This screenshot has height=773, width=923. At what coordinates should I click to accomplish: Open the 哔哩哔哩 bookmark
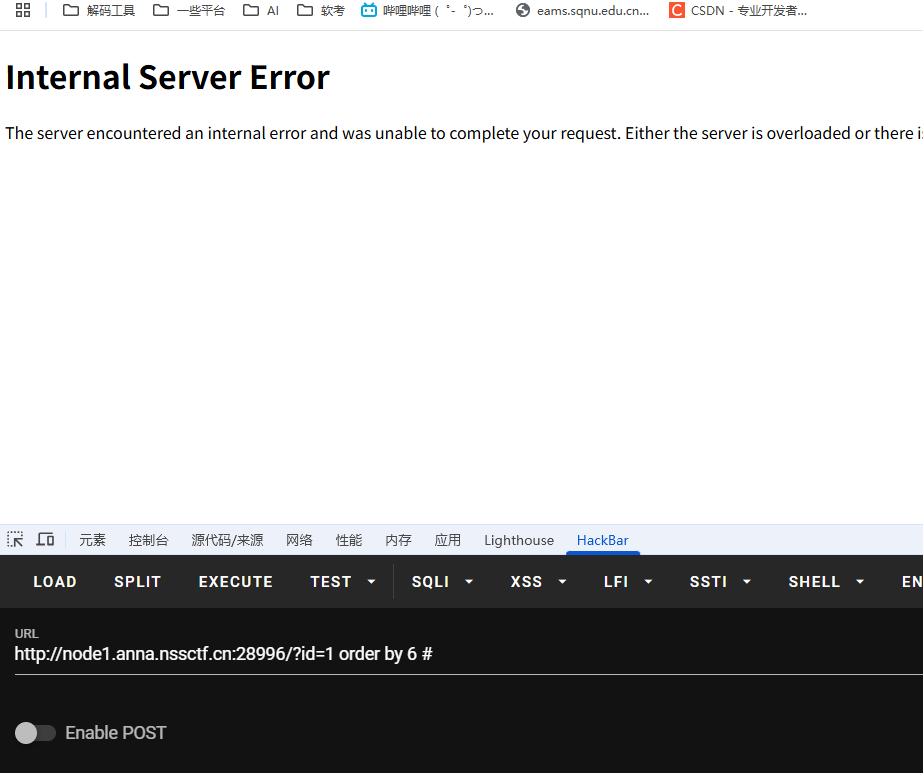point(428,11)
